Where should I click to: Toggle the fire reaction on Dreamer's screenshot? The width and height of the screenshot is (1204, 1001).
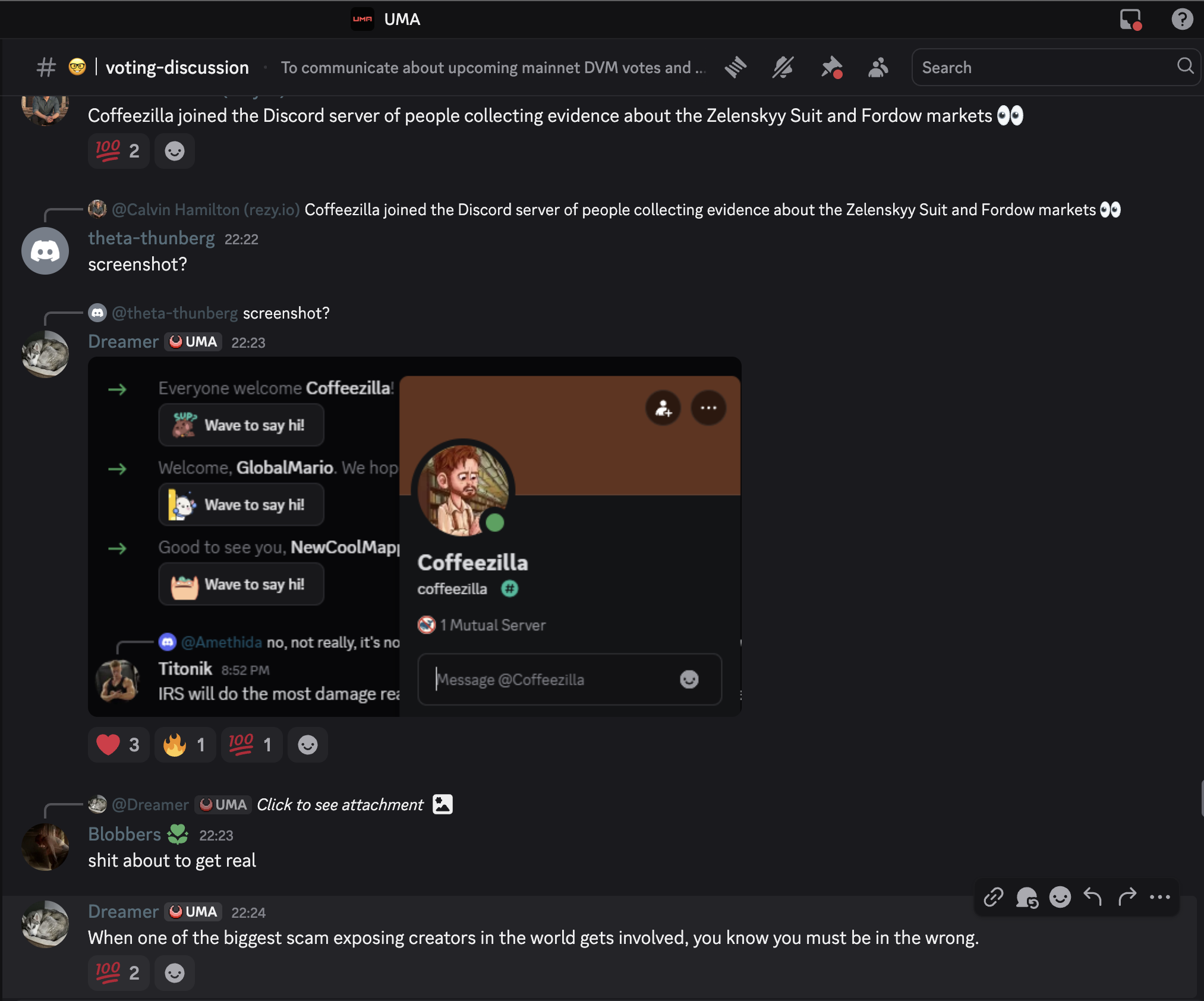click(x=185, y=745)
